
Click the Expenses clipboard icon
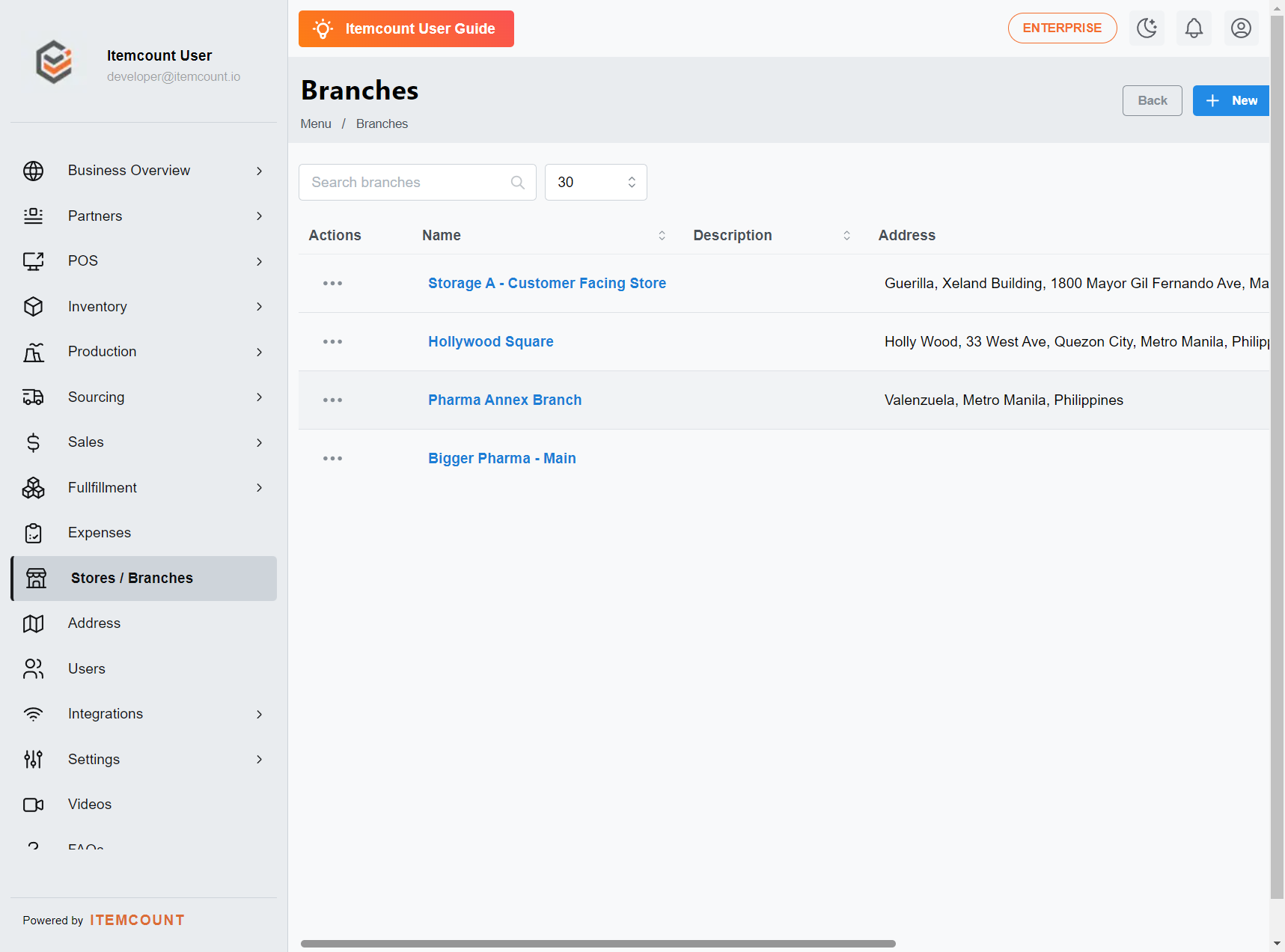33,533
